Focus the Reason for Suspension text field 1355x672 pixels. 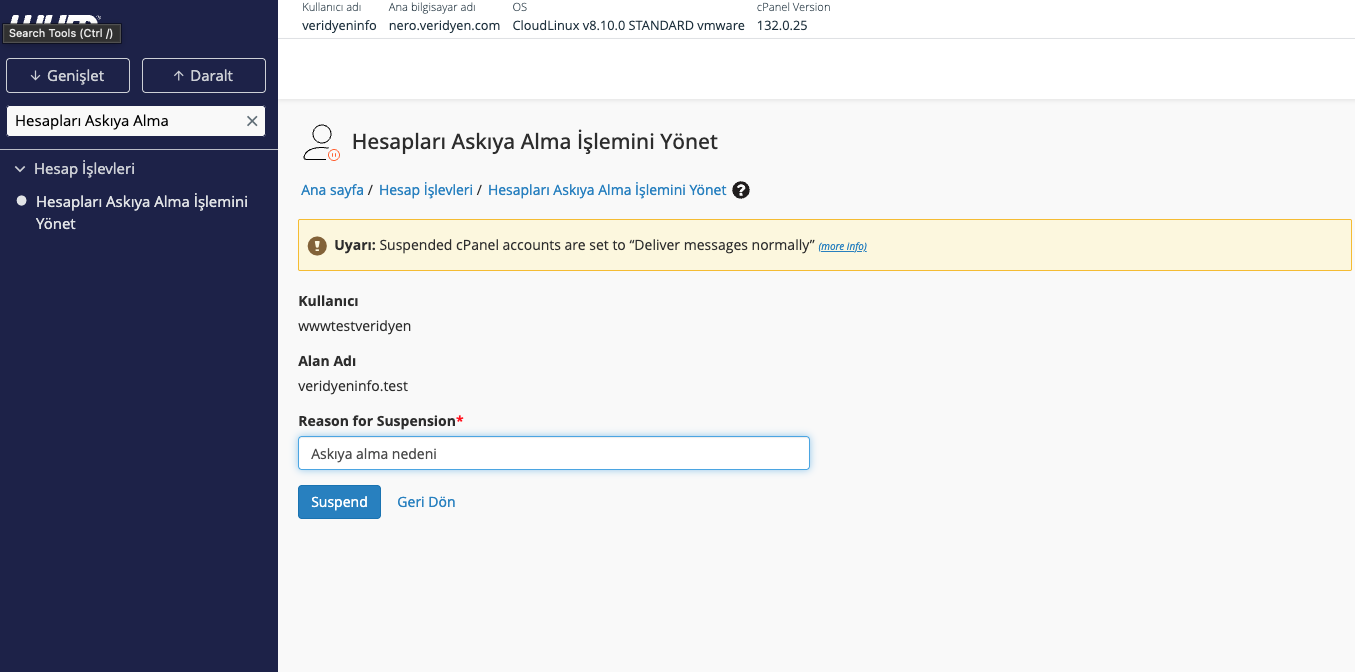[553, 453]
